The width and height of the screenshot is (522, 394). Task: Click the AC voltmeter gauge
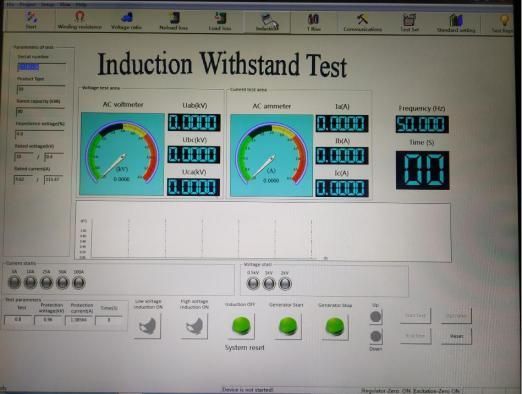click(122, 154)
